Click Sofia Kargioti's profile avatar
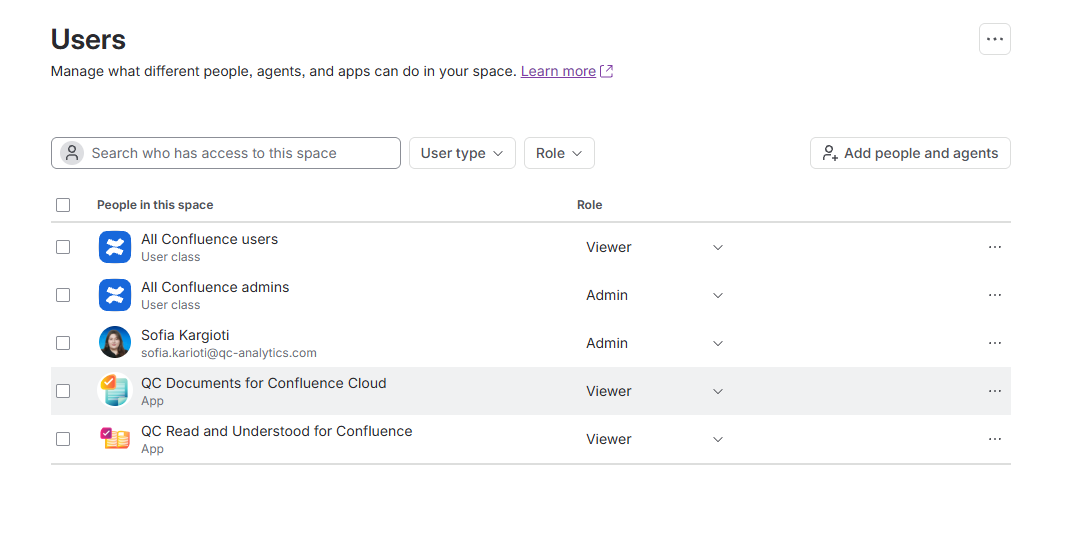Image resolution: width=1084 pixels, height=547 pixels. (115, 343)
